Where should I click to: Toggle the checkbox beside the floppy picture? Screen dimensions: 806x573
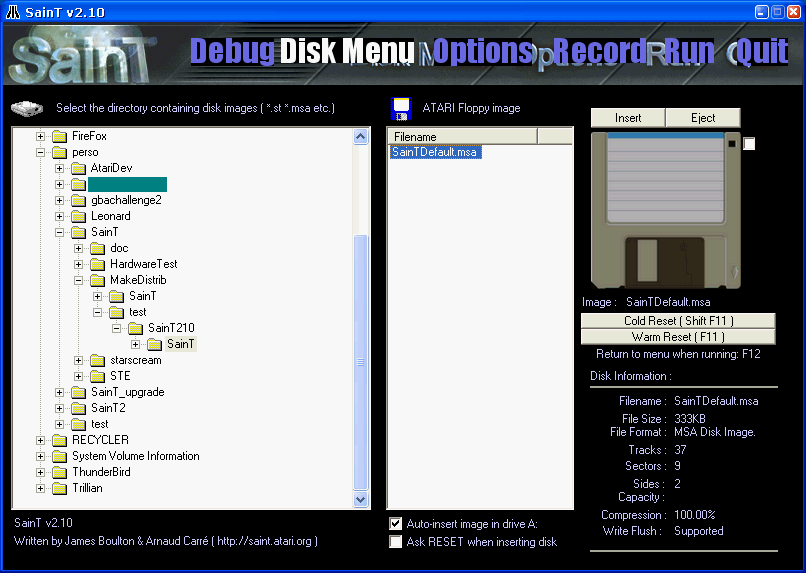(749, 144)
